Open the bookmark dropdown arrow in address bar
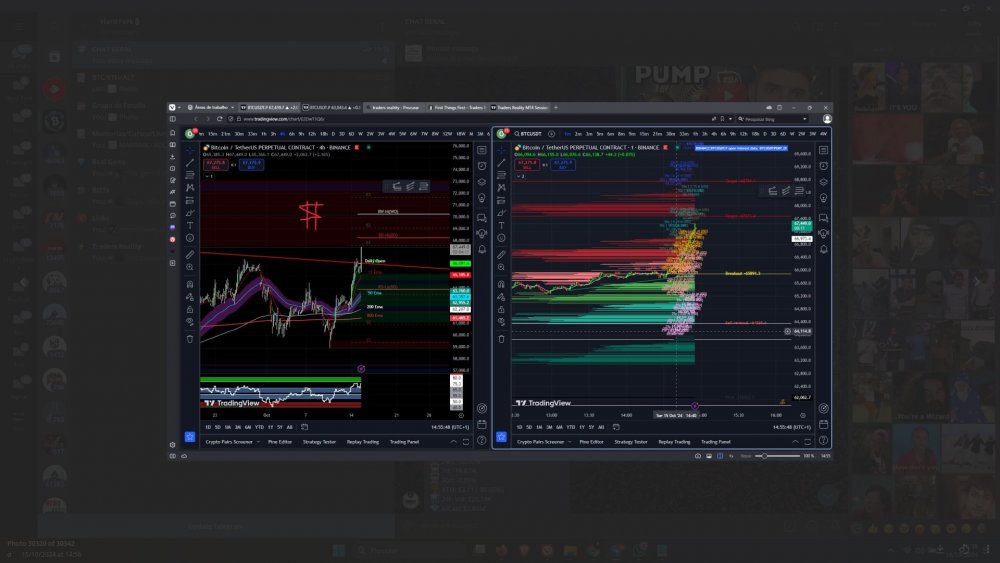 point(730,119)
